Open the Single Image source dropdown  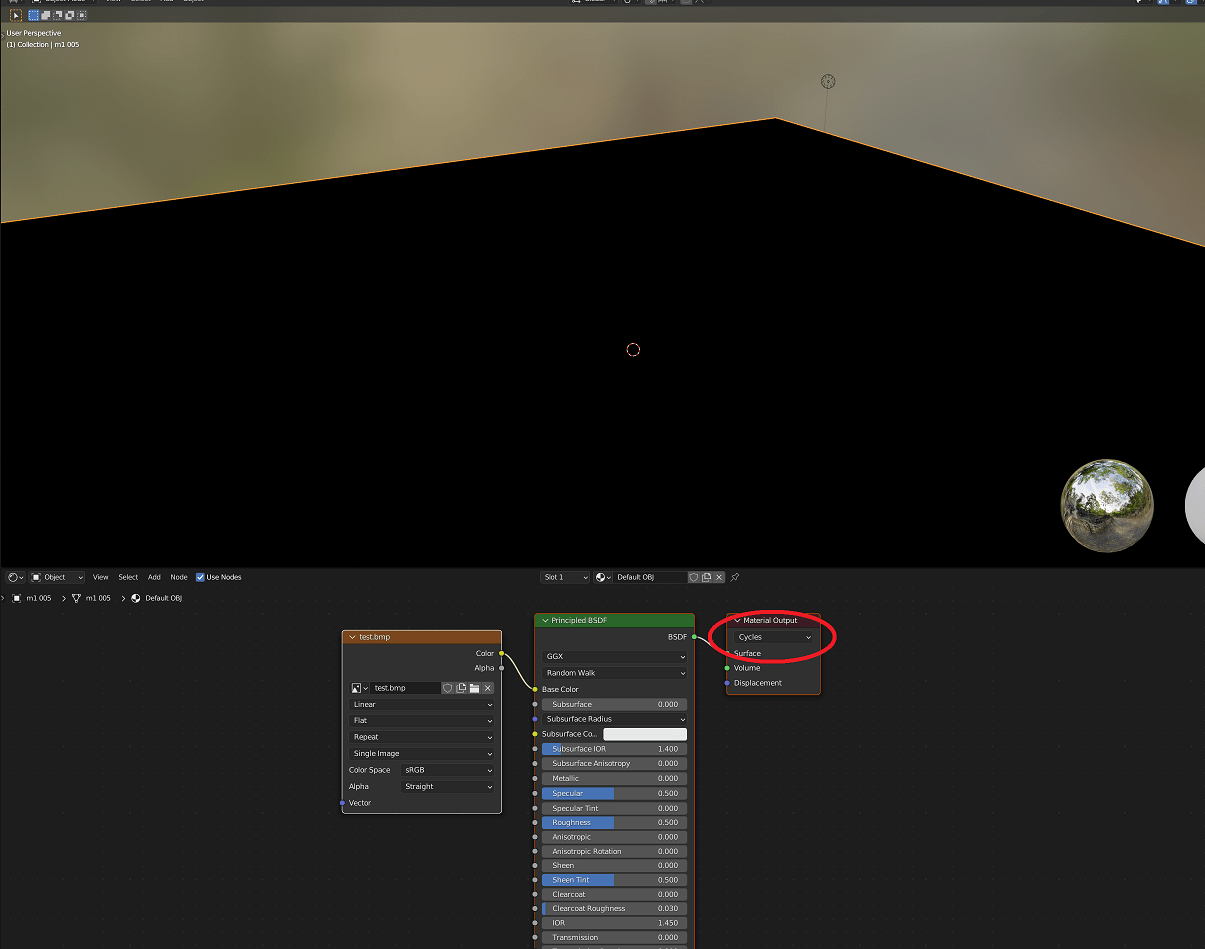click(x=422, y=754)
